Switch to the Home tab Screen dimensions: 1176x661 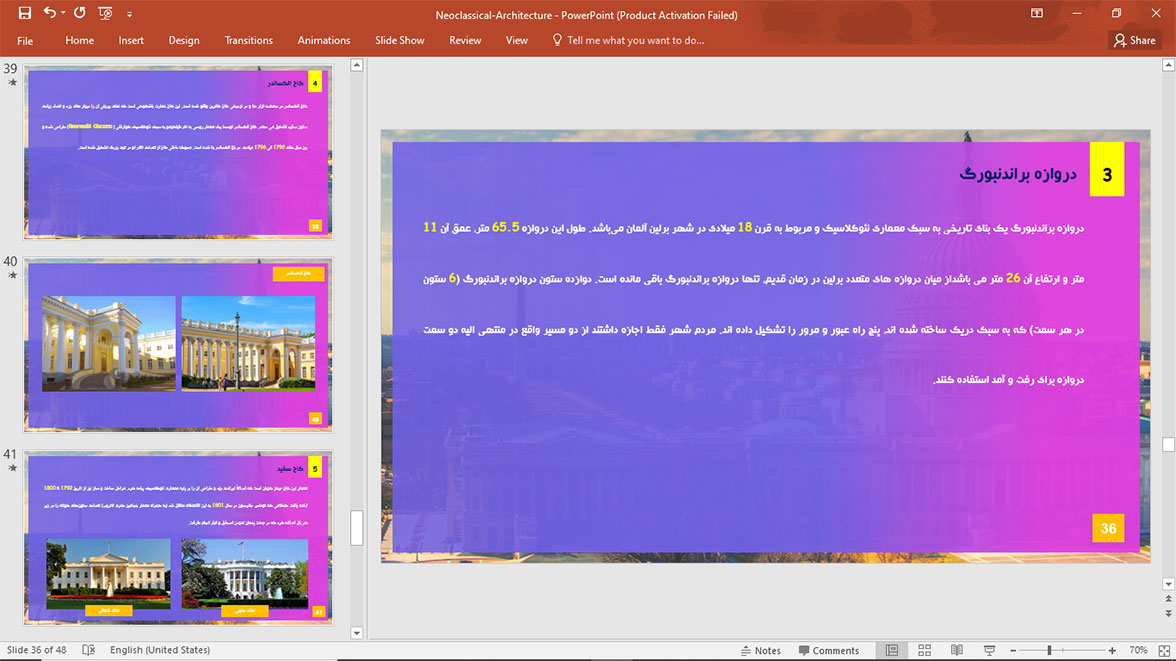(80, 41)
